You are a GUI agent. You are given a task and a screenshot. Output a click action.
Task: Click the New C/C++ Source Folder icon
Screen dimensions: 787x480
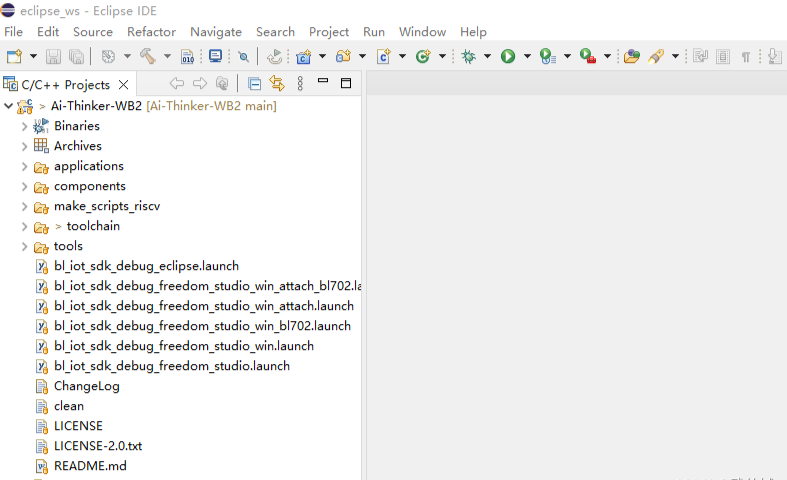343,56
